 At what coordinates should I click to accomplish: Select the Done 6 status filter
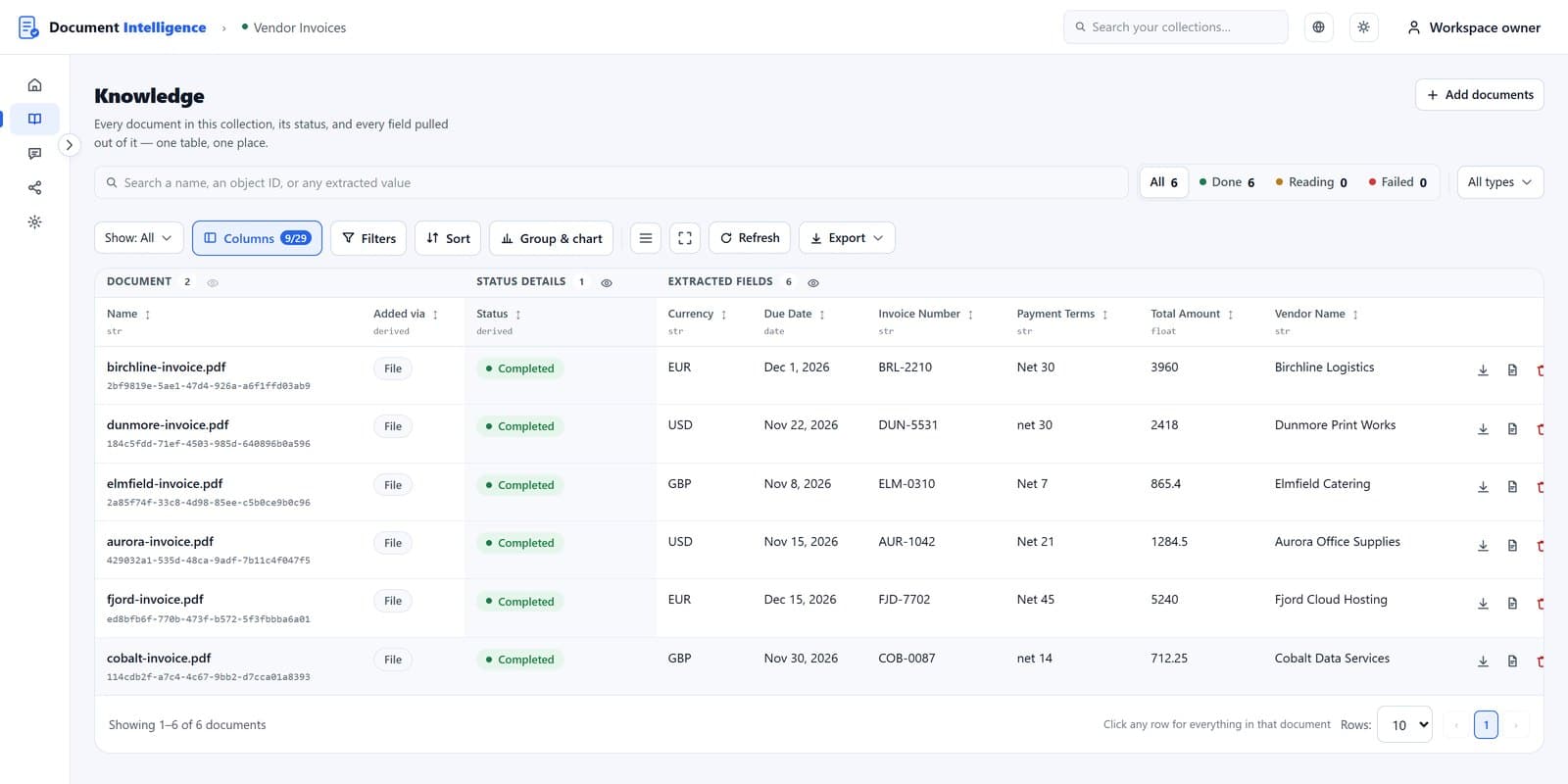pos(1227,182)
